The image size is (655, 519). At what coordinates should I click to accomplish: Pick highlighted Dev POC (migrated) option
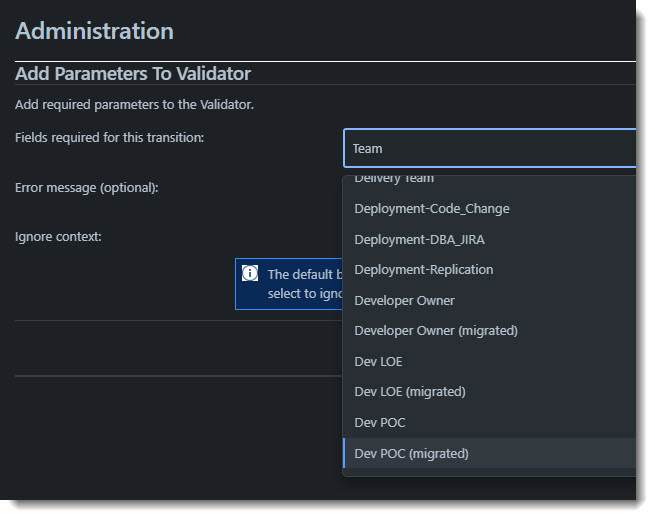click(x=490, y=453)
